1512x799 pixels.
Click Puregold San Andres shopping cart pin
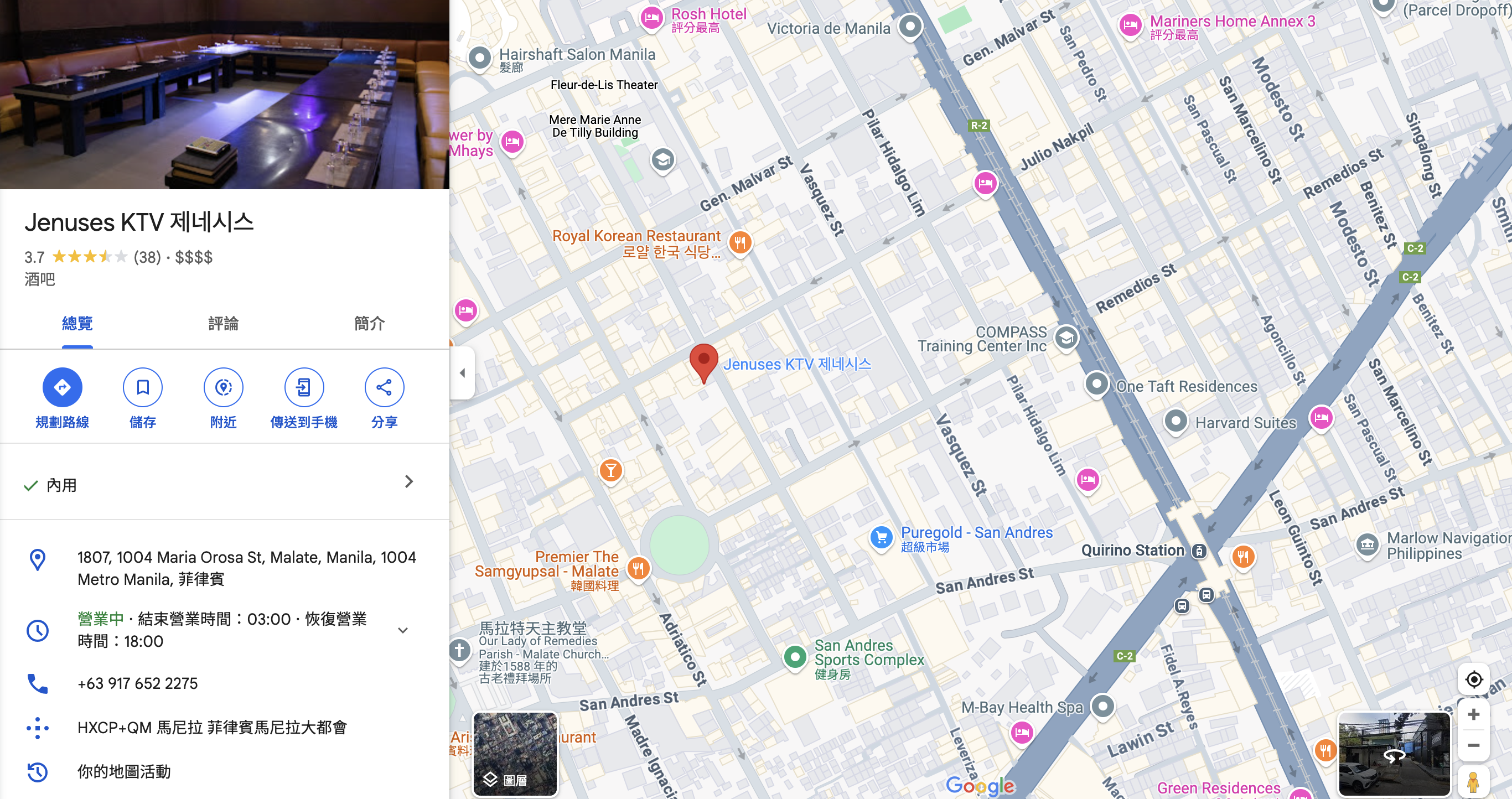point(881,537)
